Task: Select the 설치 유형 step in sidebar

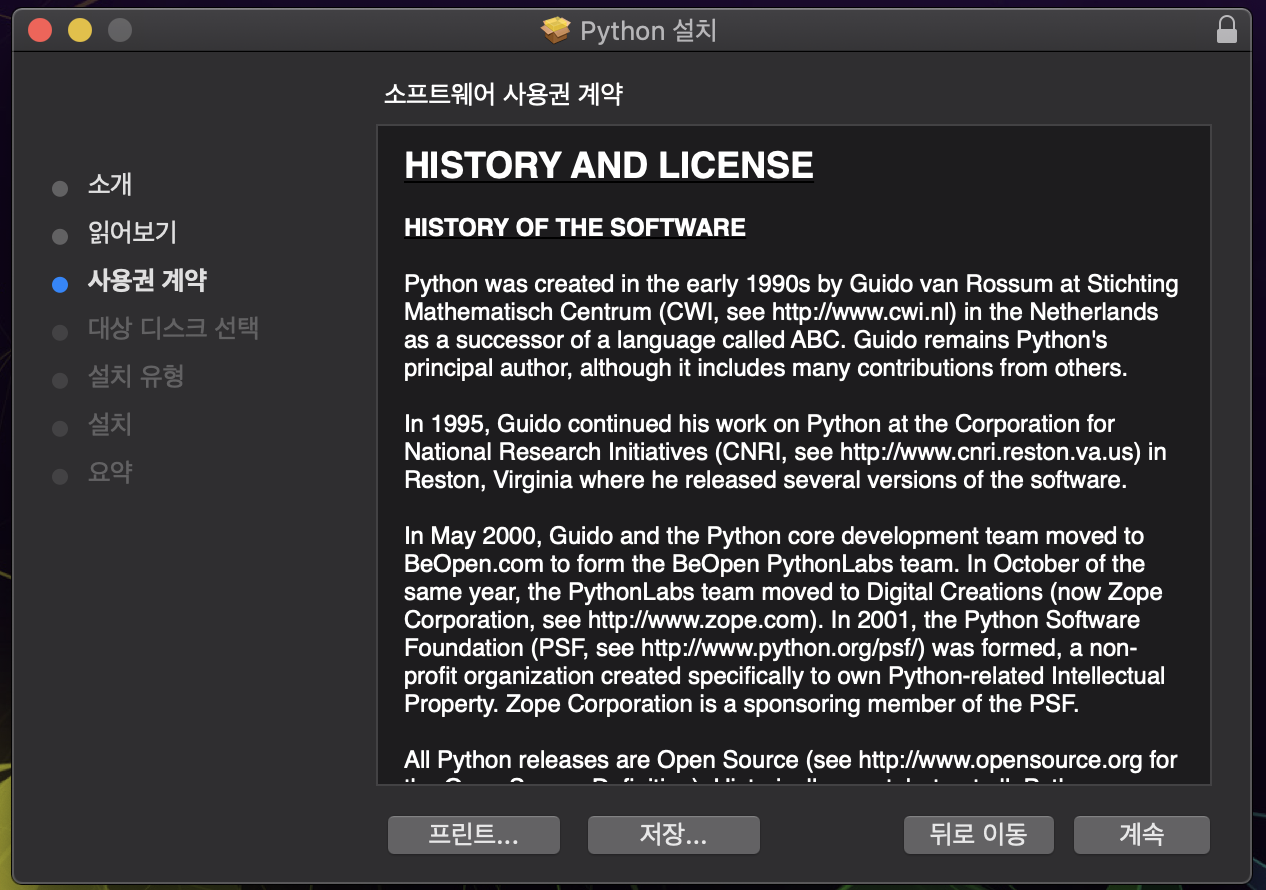Action: click(136, 377)
